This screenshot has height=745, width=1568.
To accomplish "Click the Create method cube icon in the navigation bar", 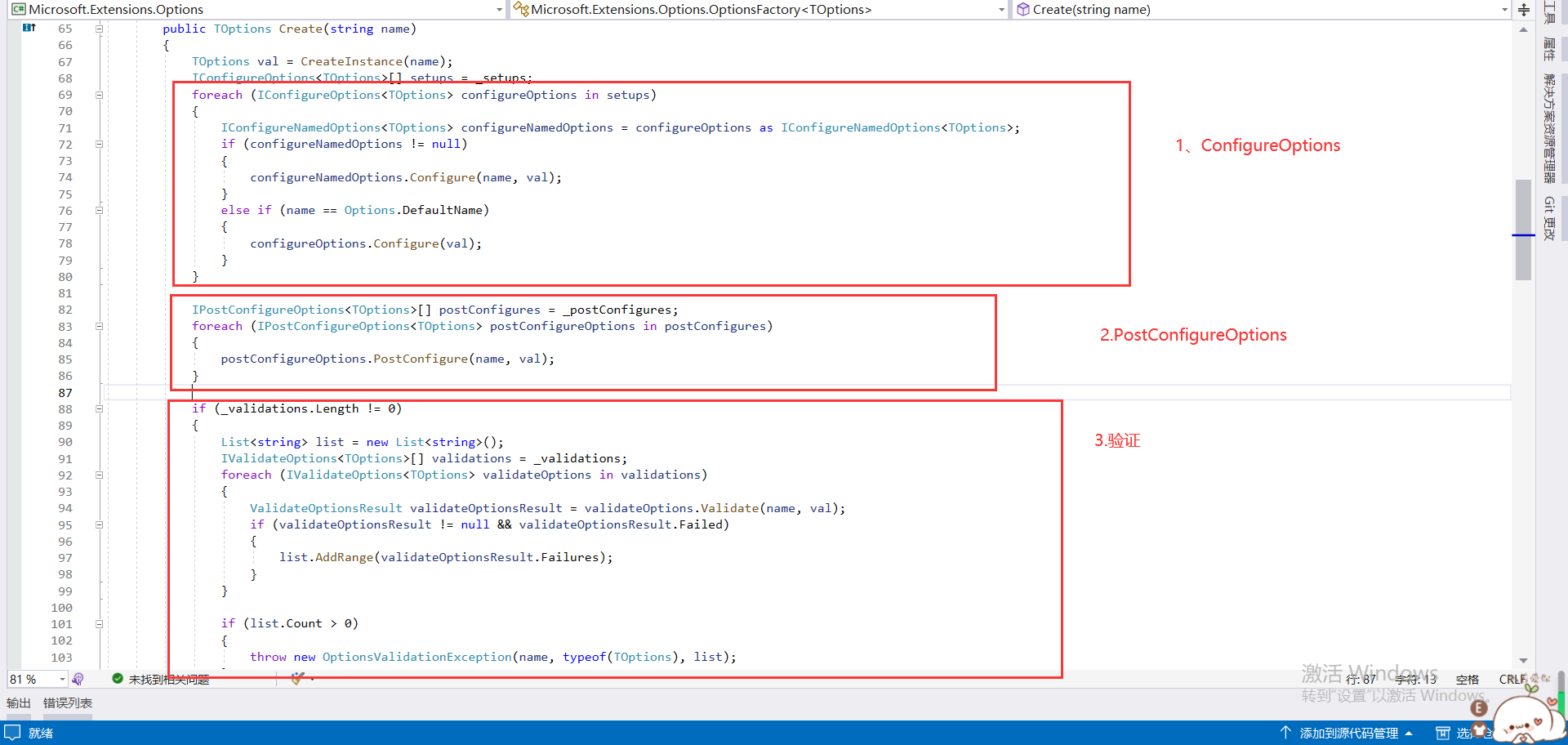I will [x=1022, y=10].
